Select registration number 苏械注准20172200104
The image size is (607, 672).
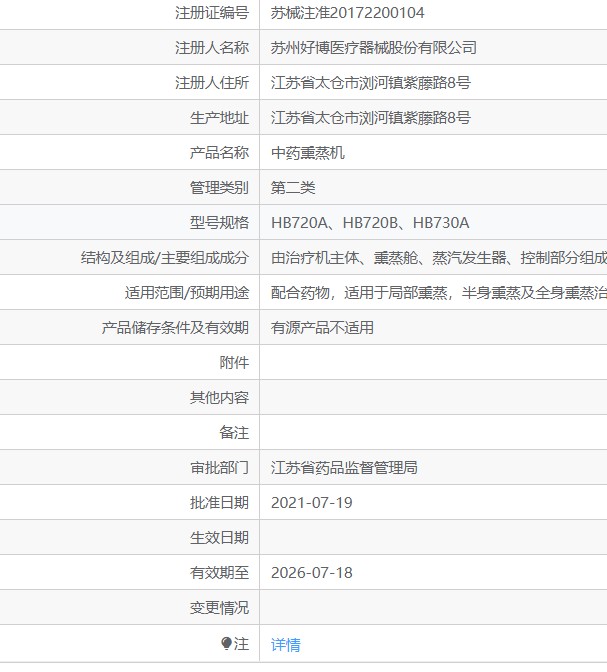(347, 13)
